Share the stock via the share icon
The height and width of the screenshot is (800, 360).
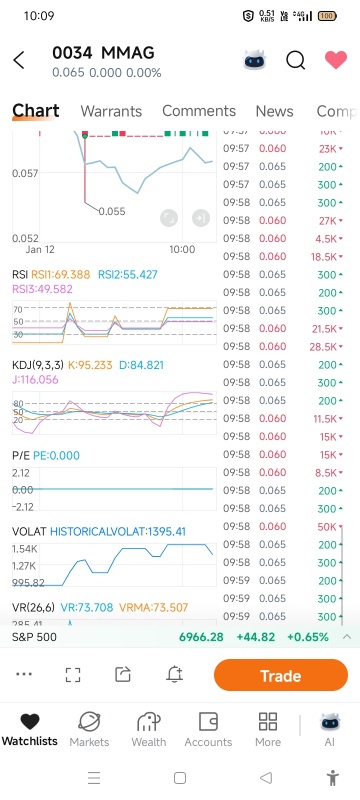pos(123,674)
